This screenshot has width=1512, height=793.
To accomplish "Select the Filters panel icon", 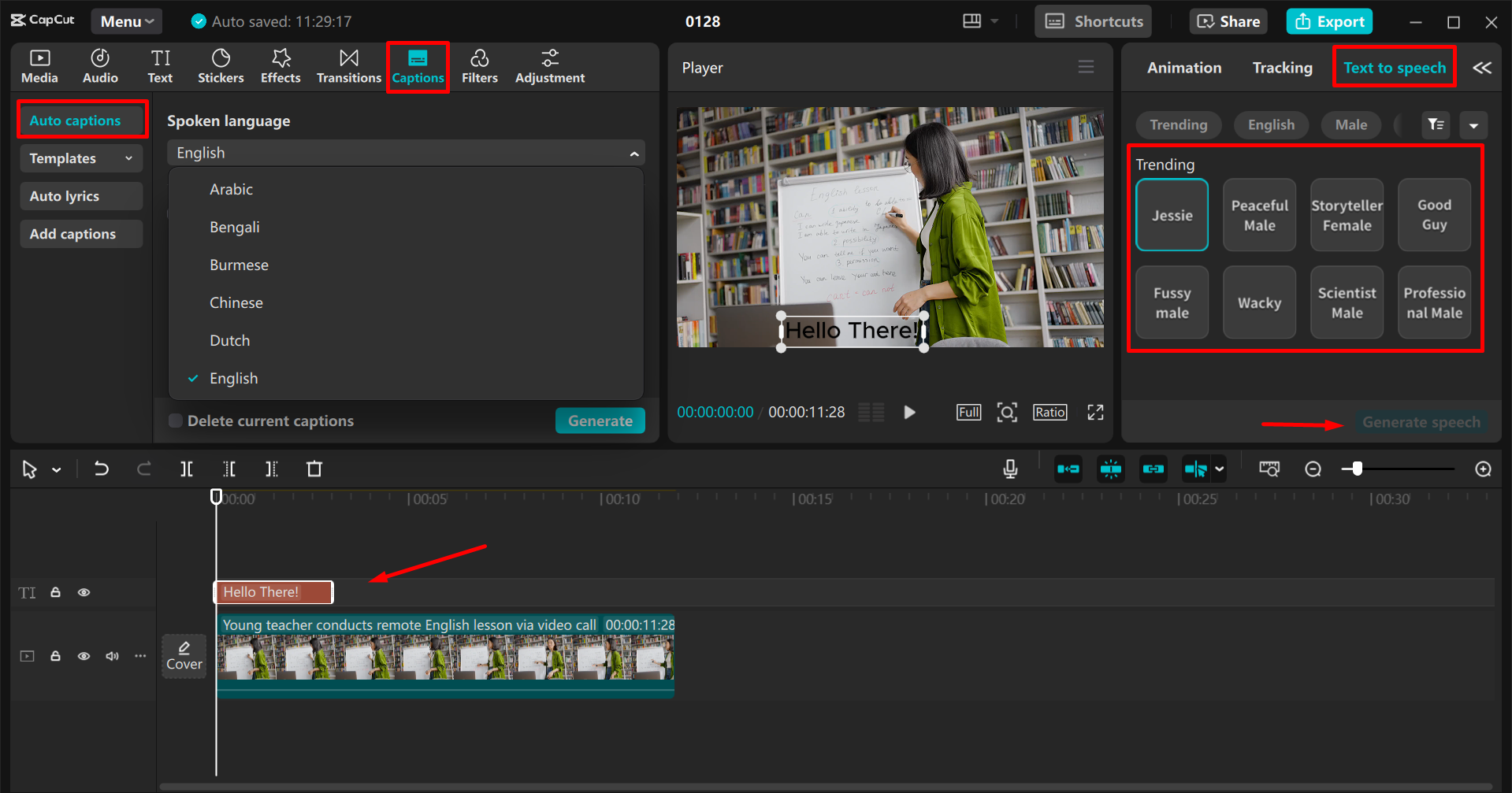I will pos(480,66).
